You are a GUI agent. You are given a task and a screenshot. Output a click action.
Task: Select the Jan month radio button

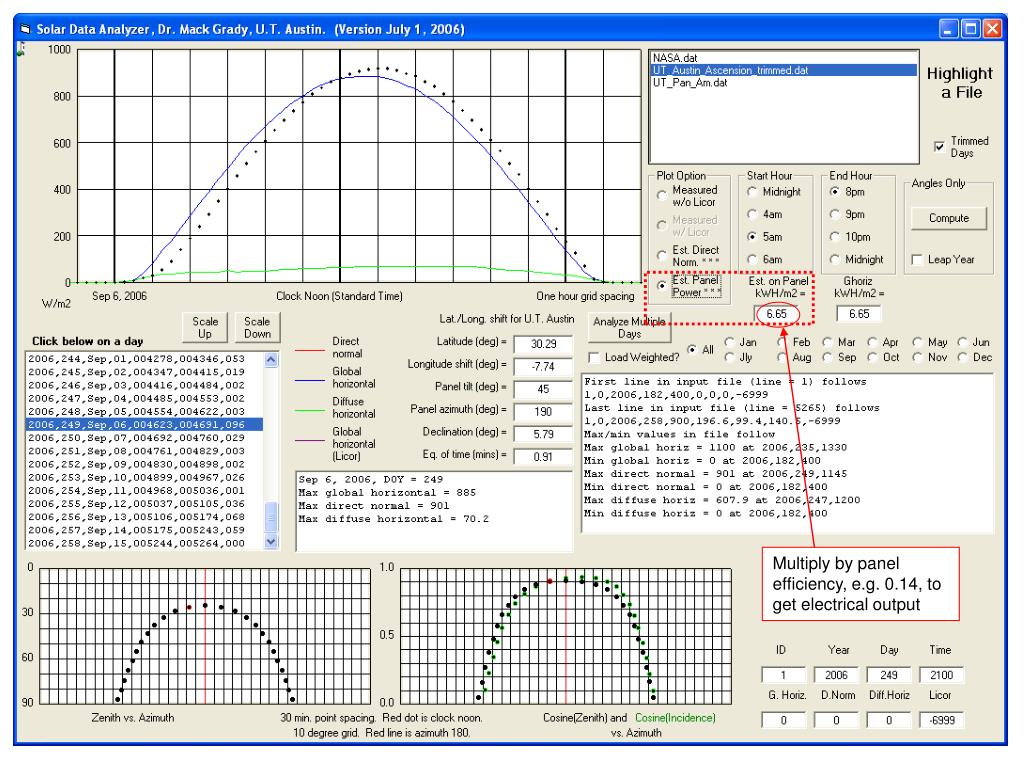(x=729, y=342)
